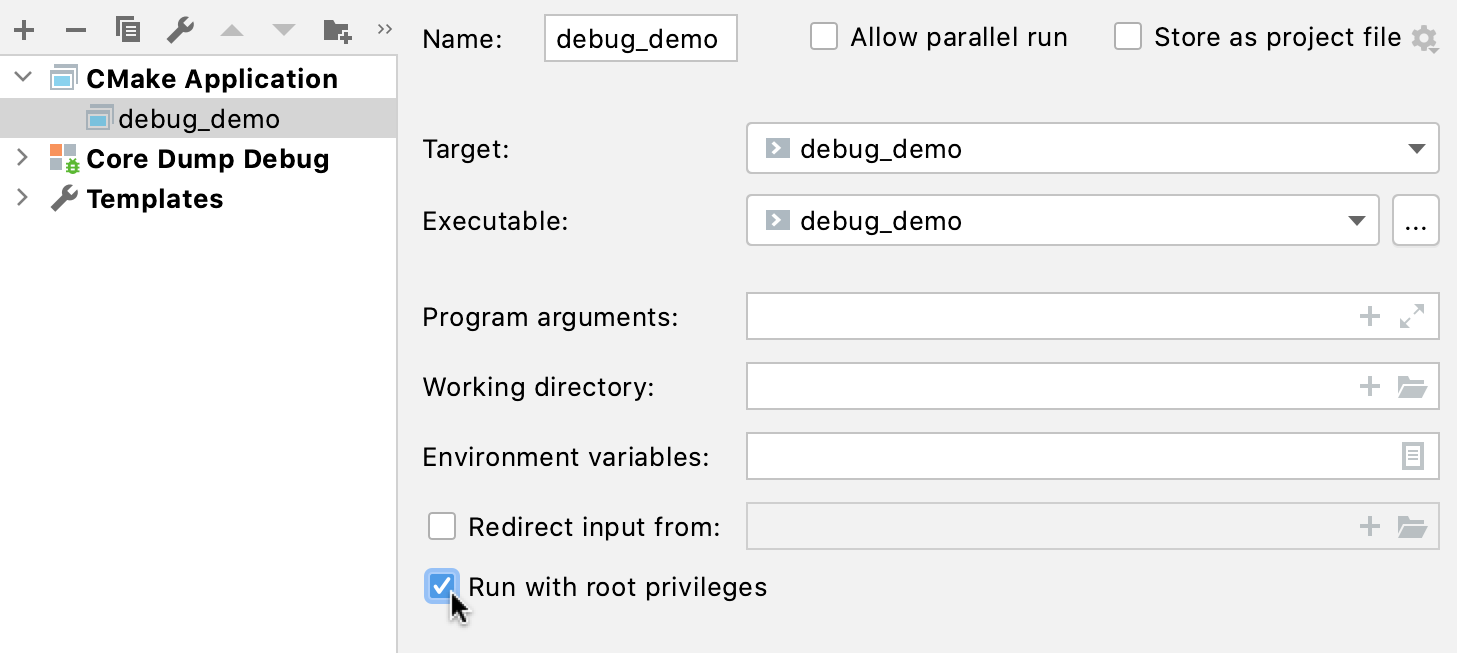Collapse the CMake Application group
1457x653 pixels.
click(x=22, y=78)
